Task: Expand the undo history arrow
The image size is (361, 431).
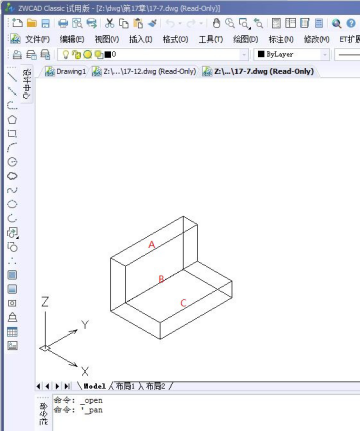Action: pyautogui.click(x=180, y=23)
